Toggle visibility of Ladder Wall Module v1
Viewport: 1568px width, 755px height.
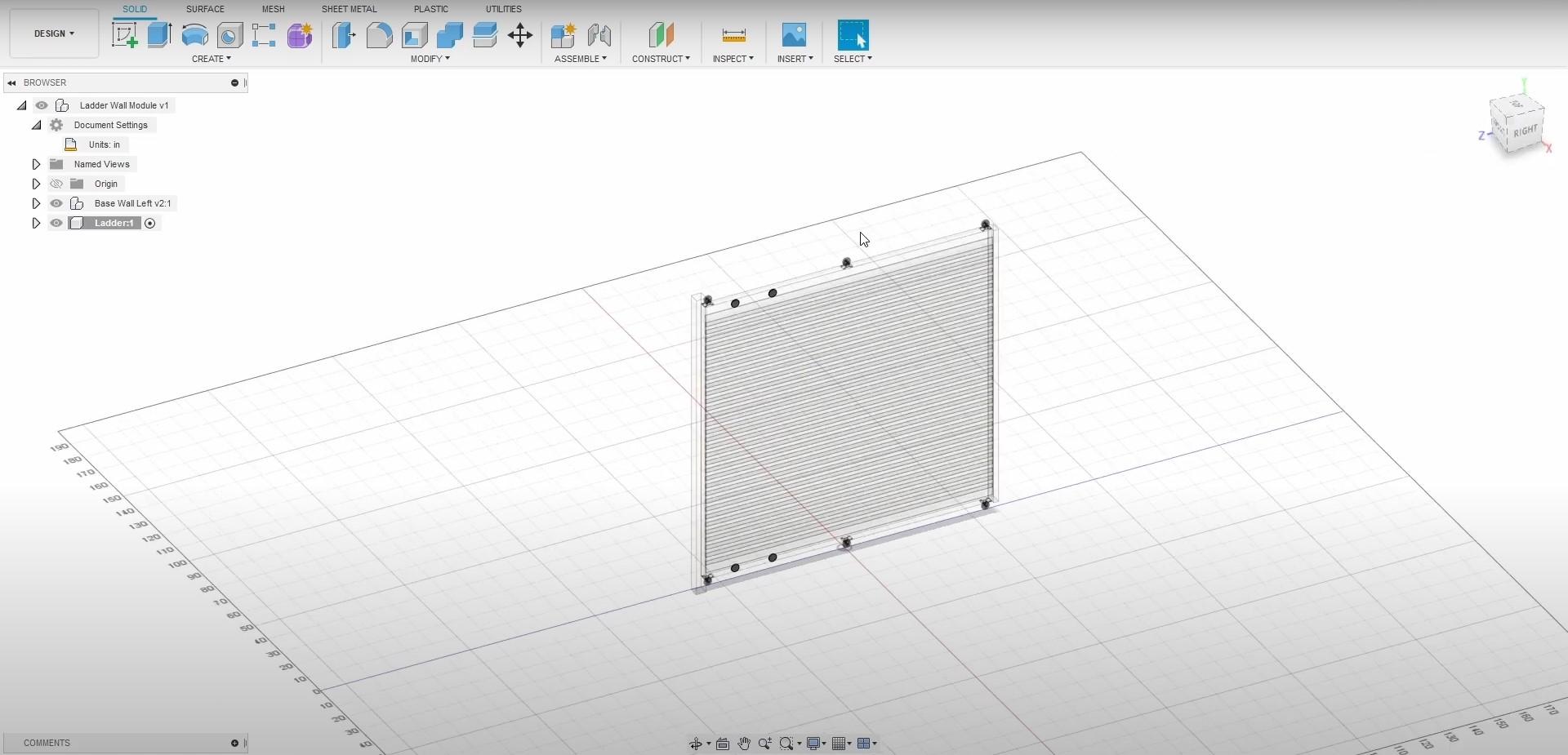[x=42, y=105]
